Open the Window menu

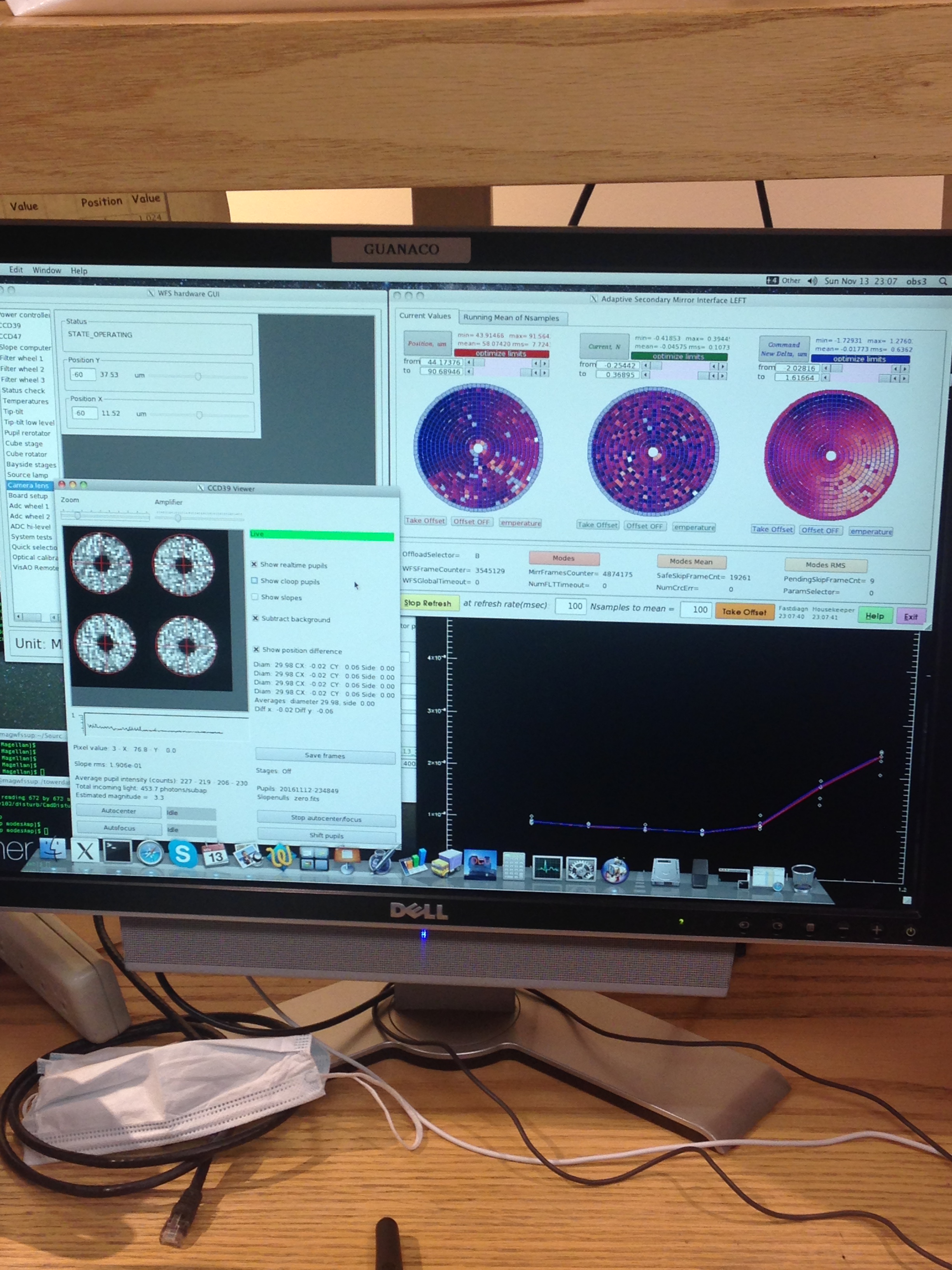coord(47,270)
